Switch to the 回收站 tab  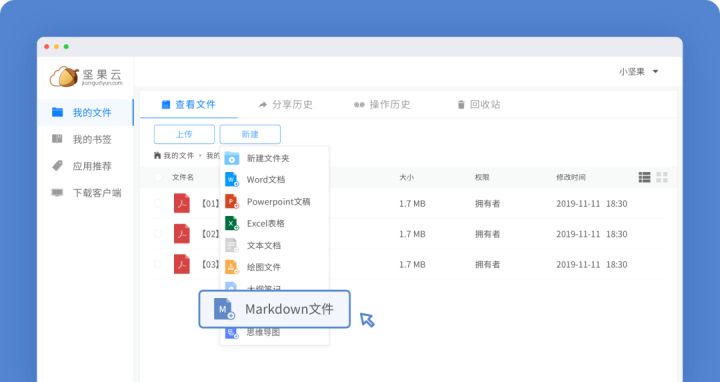pos(479,105)
